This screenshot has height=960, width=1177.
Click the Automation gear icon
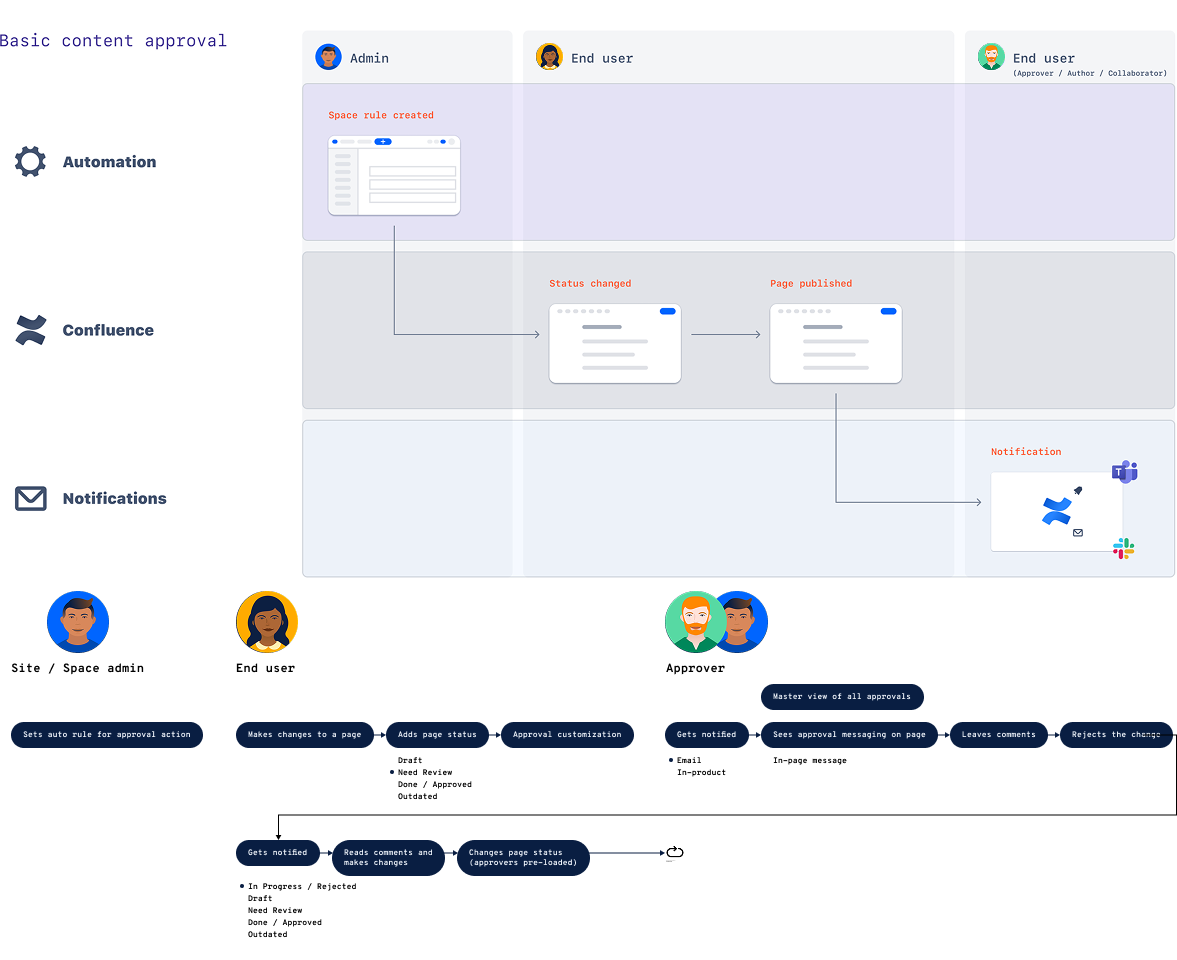30,161
